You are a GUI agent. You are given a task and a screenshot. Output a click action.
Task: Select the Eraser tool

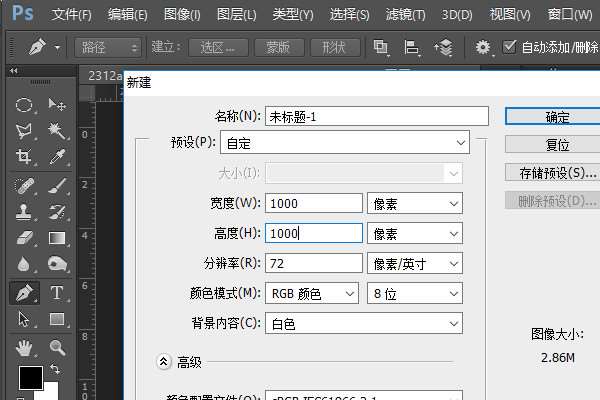(x=25, y=238)
